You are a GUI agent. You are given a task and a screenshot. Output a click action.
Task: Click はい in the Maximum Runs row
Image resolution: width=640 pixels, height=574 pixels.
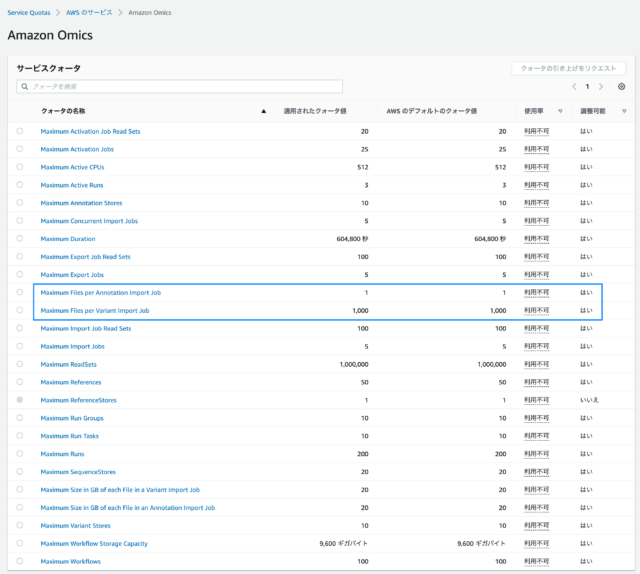[586, 454]
